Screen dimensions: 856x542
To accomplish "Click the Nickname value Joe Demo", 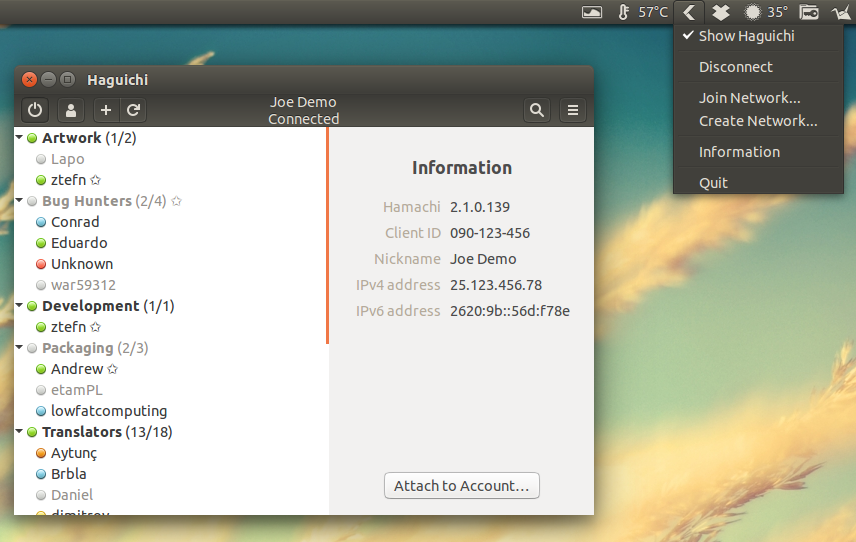I will tap(483, 259).
